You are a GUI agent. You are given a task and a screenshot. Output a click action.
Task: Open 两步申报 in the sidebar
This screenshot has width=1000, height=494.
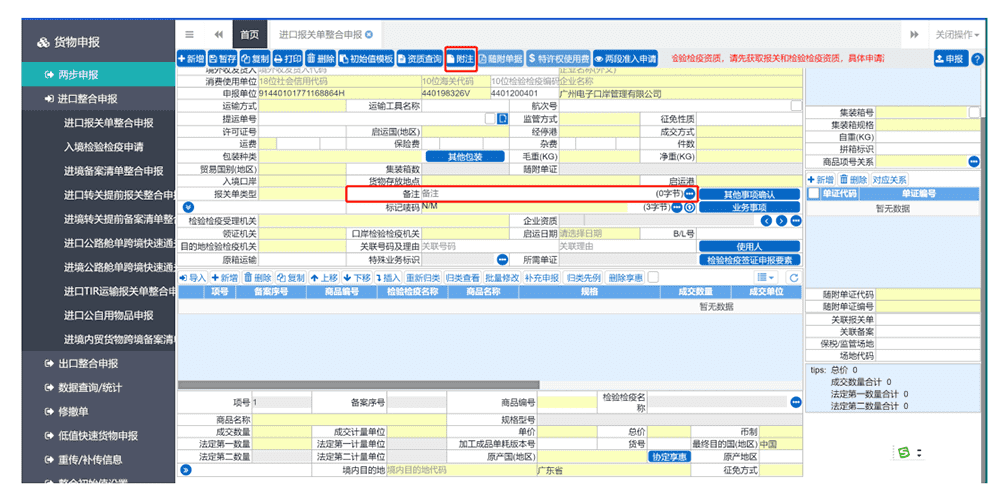click(98, 75)
